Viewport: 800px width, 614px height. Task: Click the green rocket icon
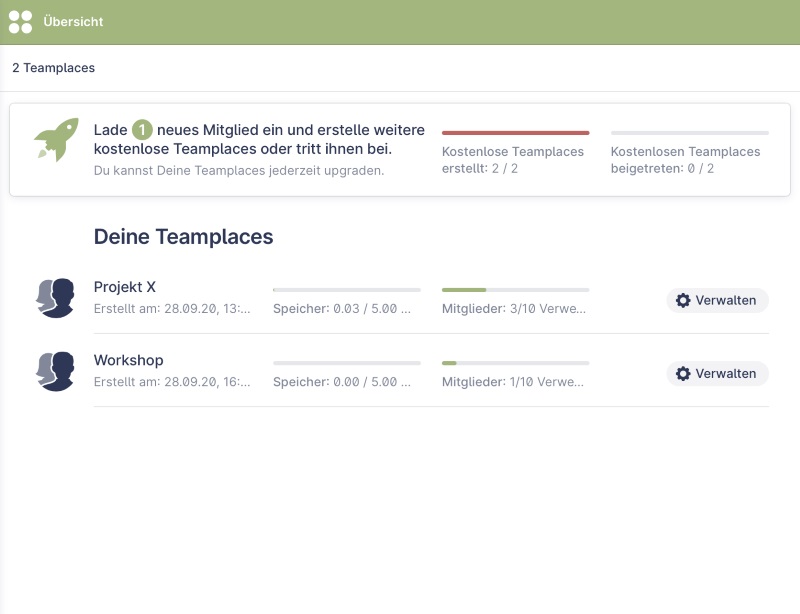point(56,140)
